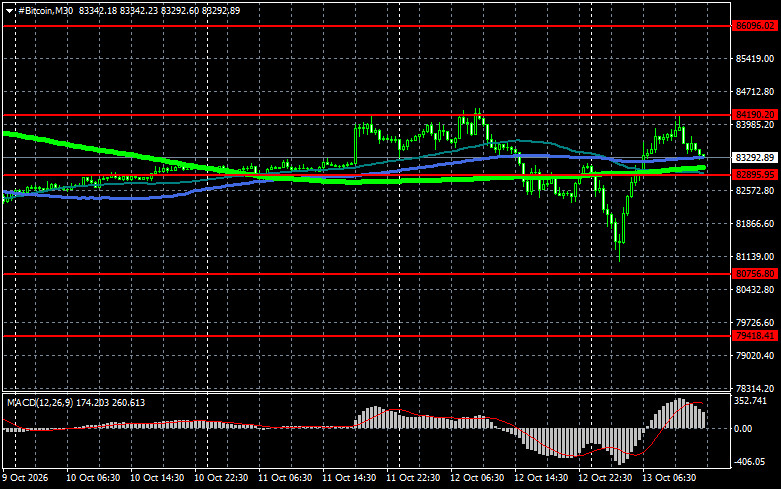Click the 78314.20 price axis label
This screenshot has width=781, height=489.
pyautogui.click(x=755, y=388)
